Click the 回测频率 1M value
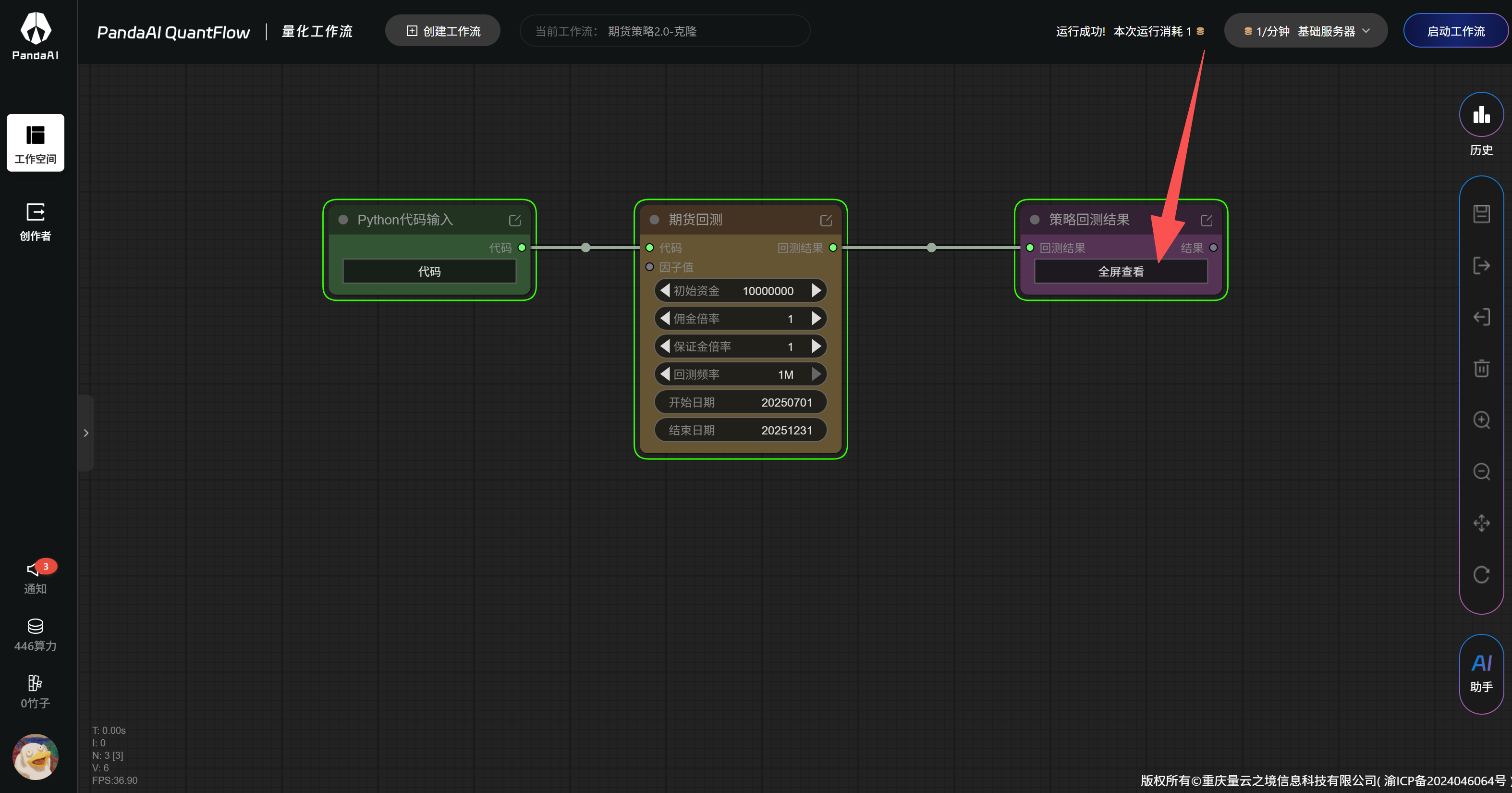Screen dimensions: 1512x793 (785, 375)
